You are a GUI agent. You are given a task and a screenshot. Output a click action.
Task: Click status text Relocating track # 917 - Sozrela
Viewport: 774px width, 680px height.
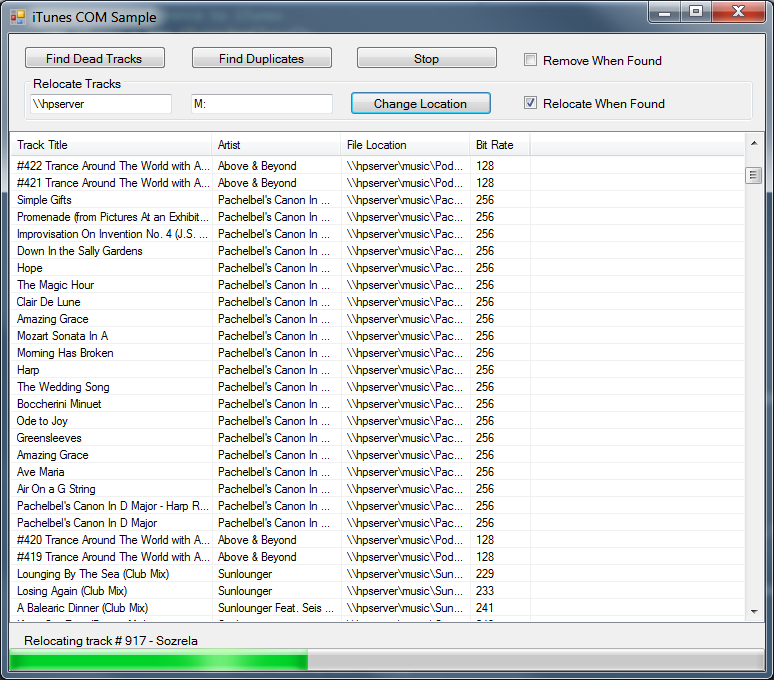pyautogui.click(x=111, y=641)
